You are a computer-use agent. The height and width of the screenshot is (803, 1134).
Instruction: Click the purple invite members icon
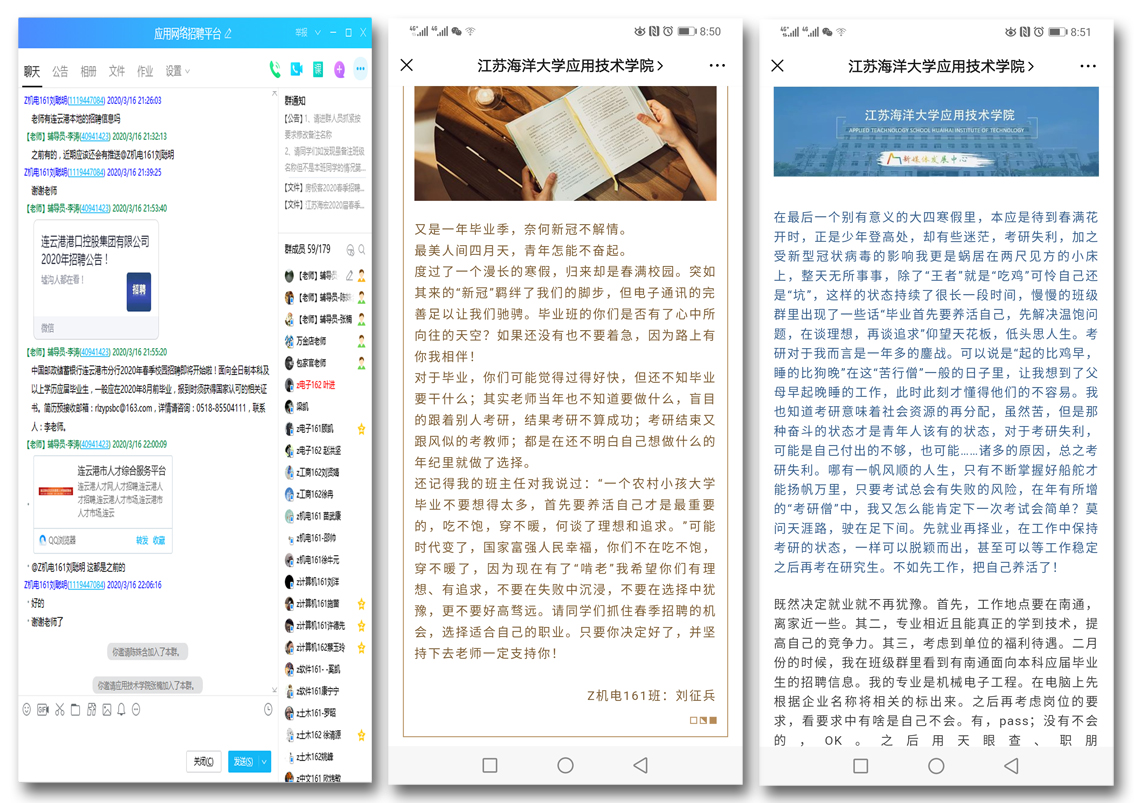pyautogui.click(x=340, y=70)
